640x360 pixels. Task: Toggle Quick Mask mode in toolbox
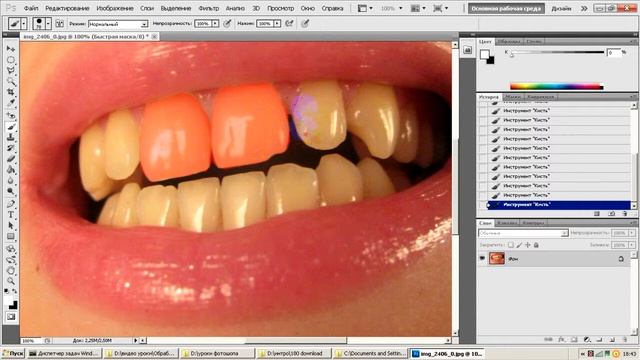[x=11, y=317]
